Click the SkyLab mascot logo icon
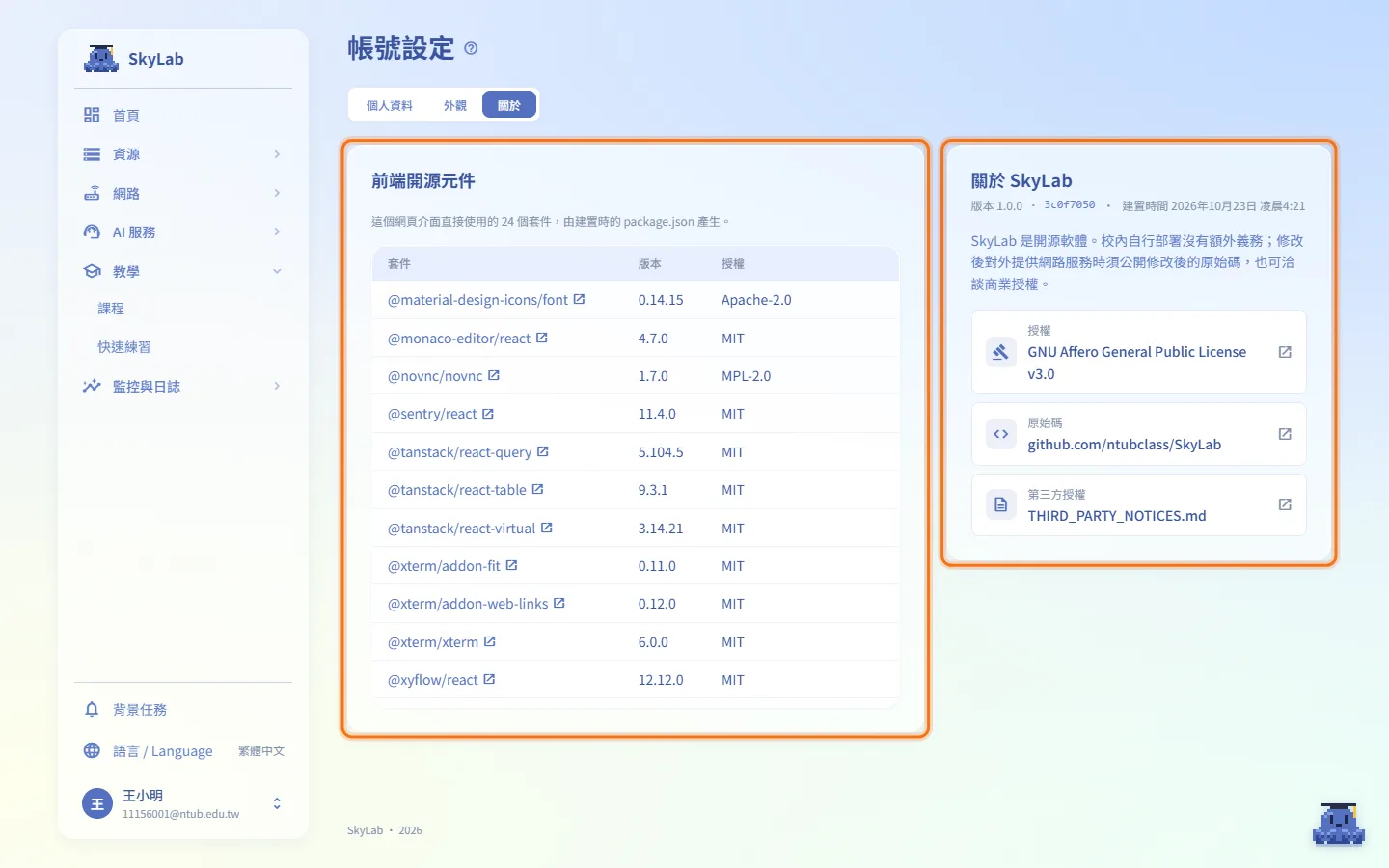 coord(101,59)
